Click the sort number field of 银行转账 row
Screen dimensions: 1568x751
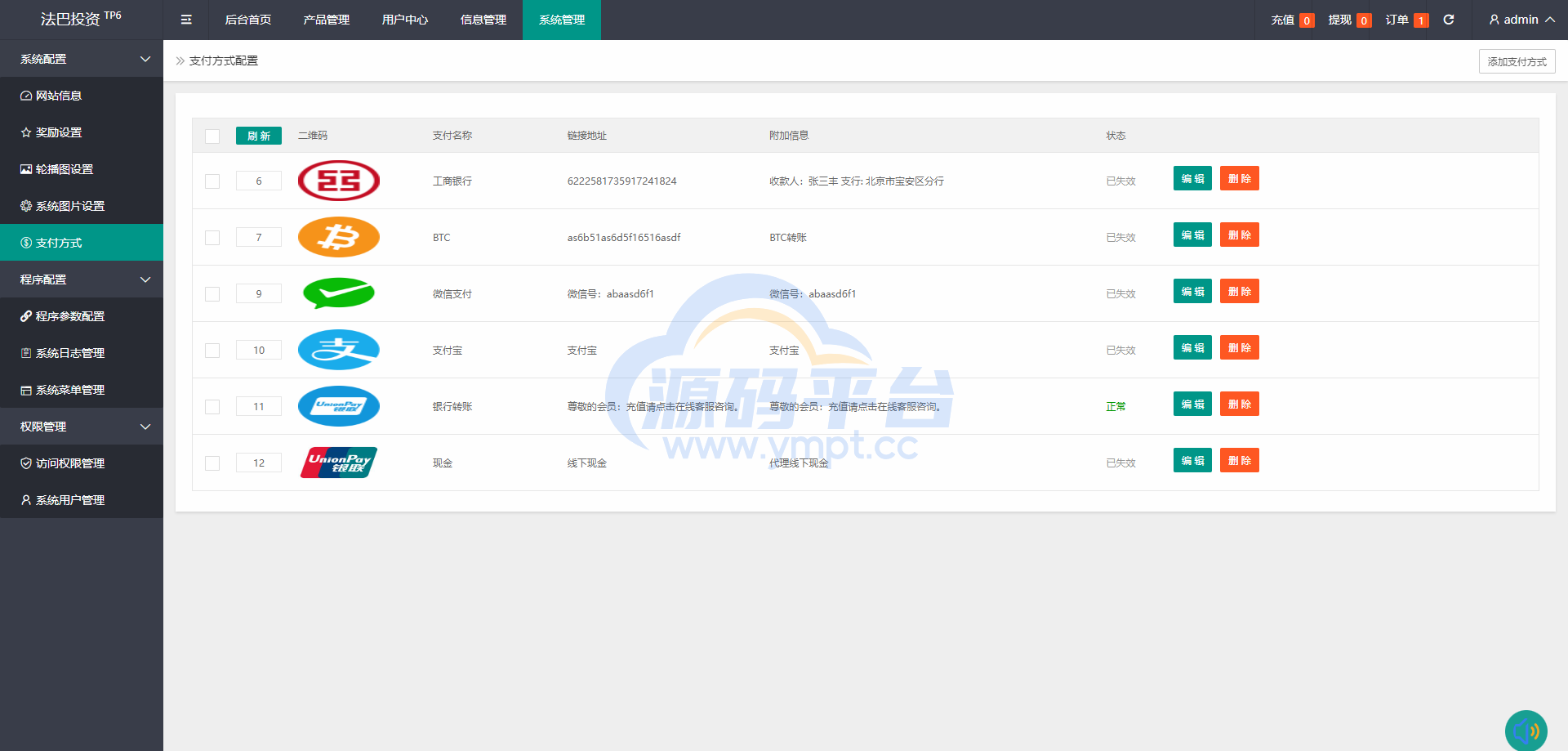[x=259, y=406]
